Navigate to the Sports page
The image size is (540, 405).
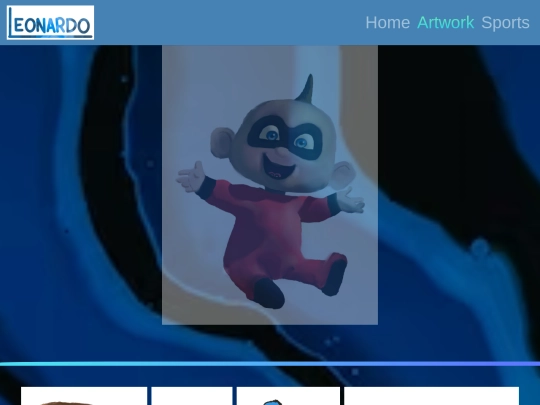coord(505,23)
